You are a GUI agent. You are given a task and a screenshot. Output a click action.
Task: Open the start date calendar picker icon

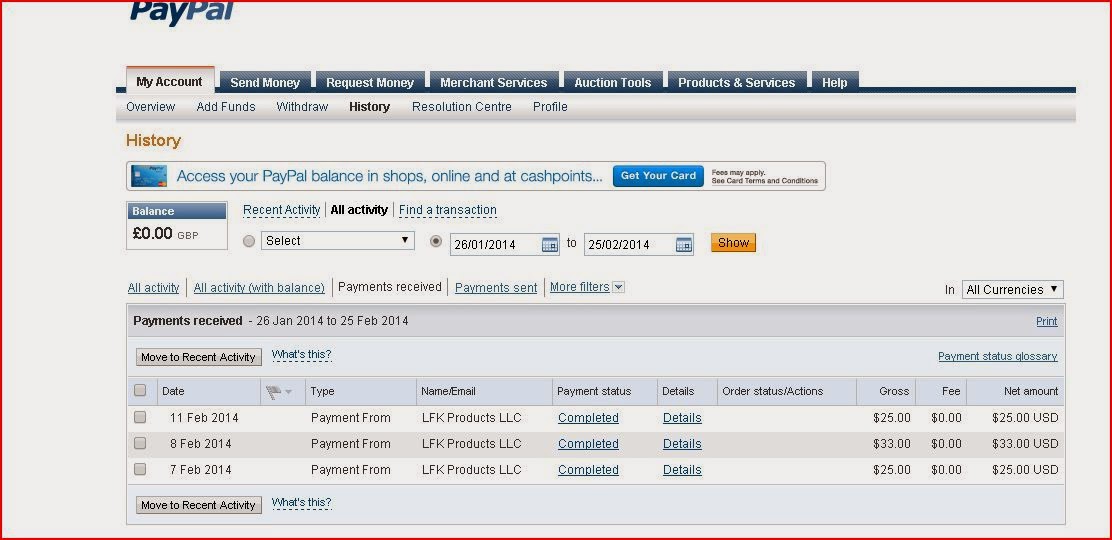[x=550, y=245]
